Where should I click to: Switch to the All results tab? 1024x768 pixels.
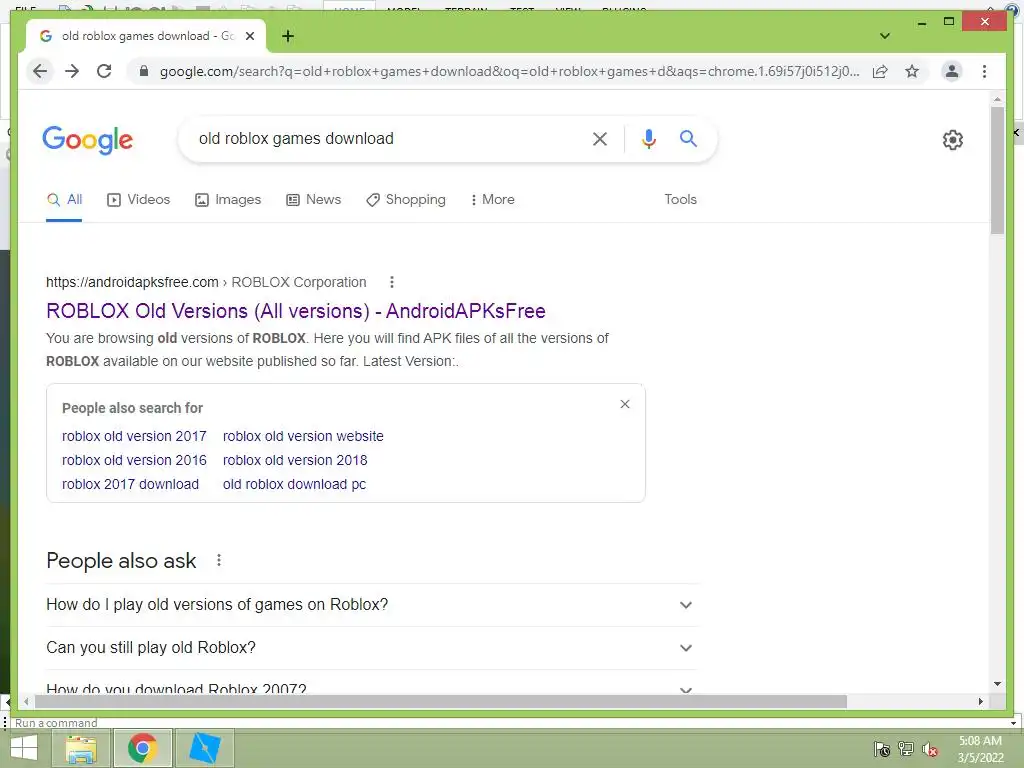click(64, 200)
